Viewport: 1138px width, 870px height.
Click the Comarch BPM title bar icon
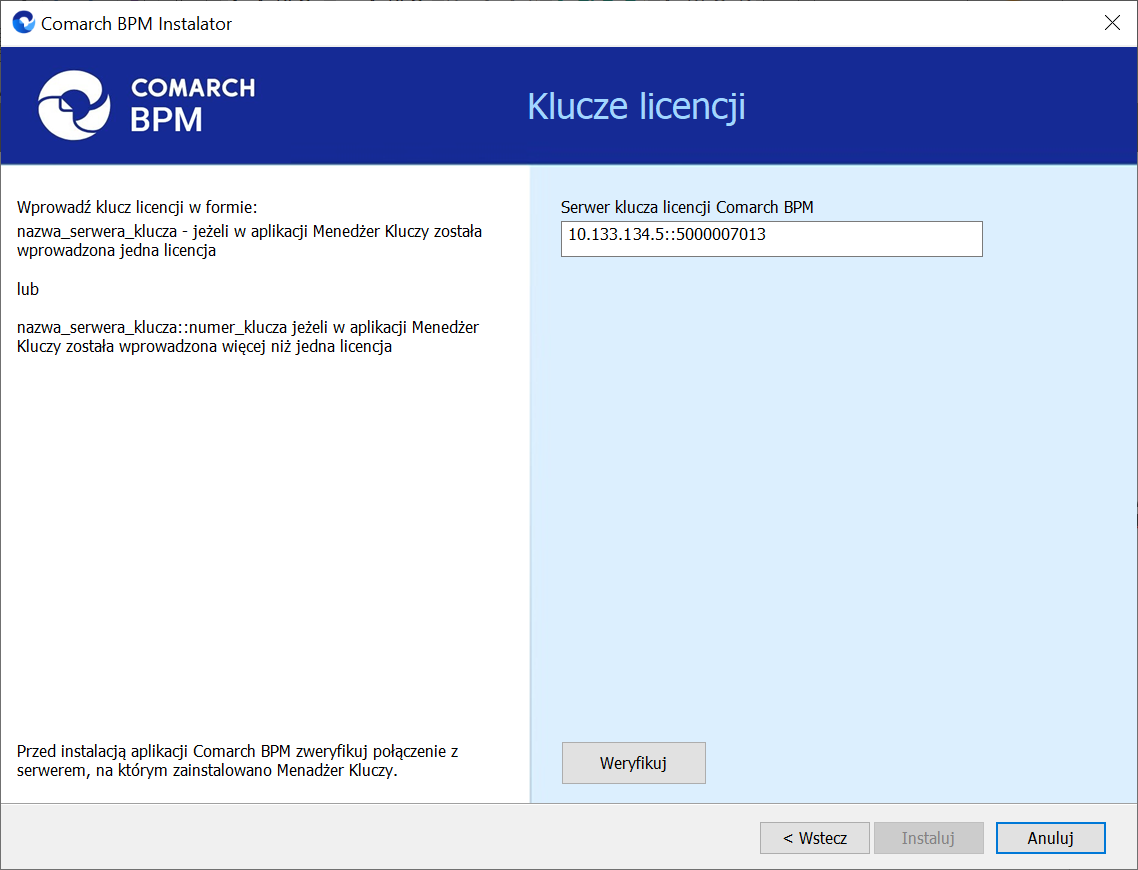(23, 22)
